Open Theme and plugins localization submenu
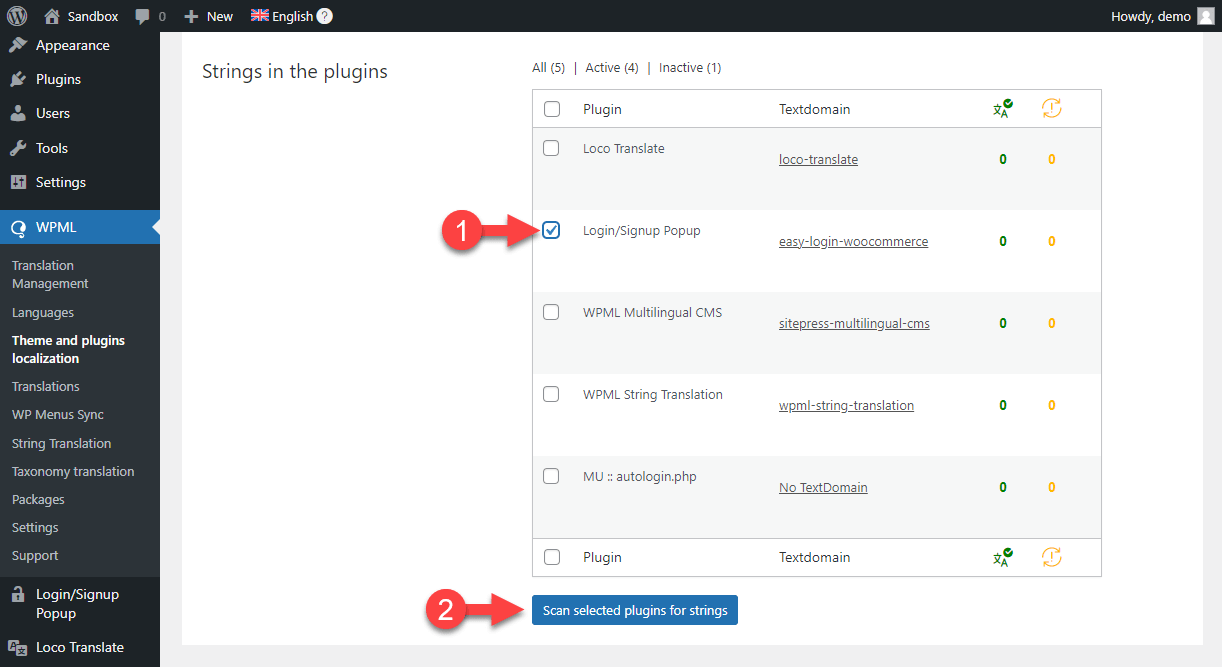 (68, 349)
